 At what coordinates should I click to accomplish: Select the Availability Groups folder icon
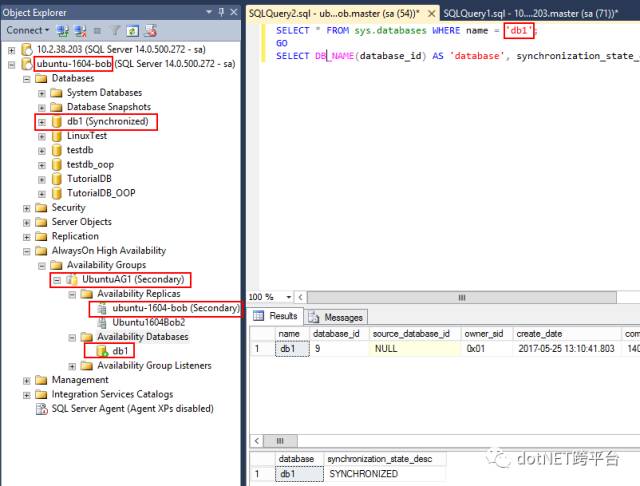point(56,265)
